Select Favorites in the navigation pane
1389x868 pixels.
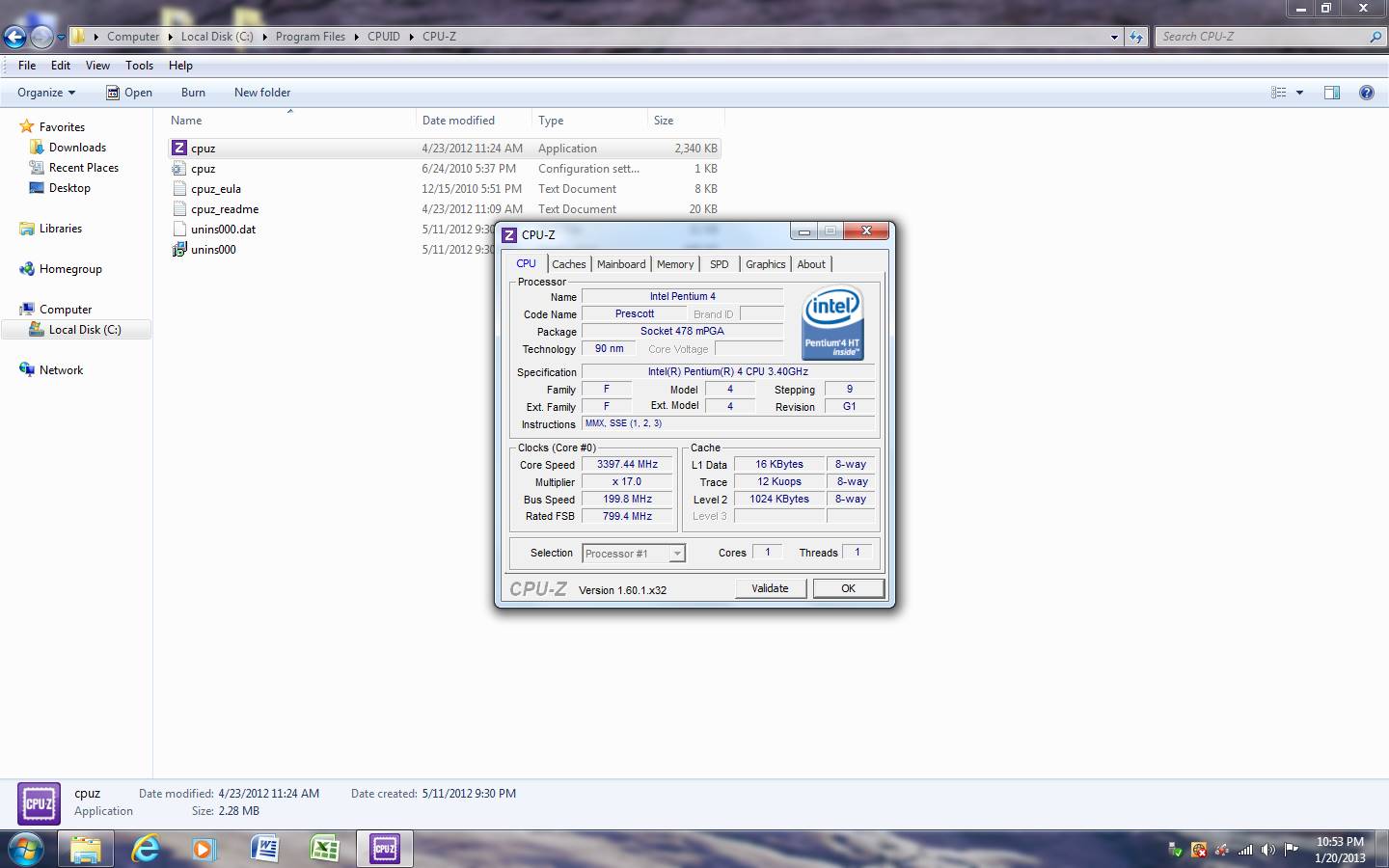(x=62, y=127)
